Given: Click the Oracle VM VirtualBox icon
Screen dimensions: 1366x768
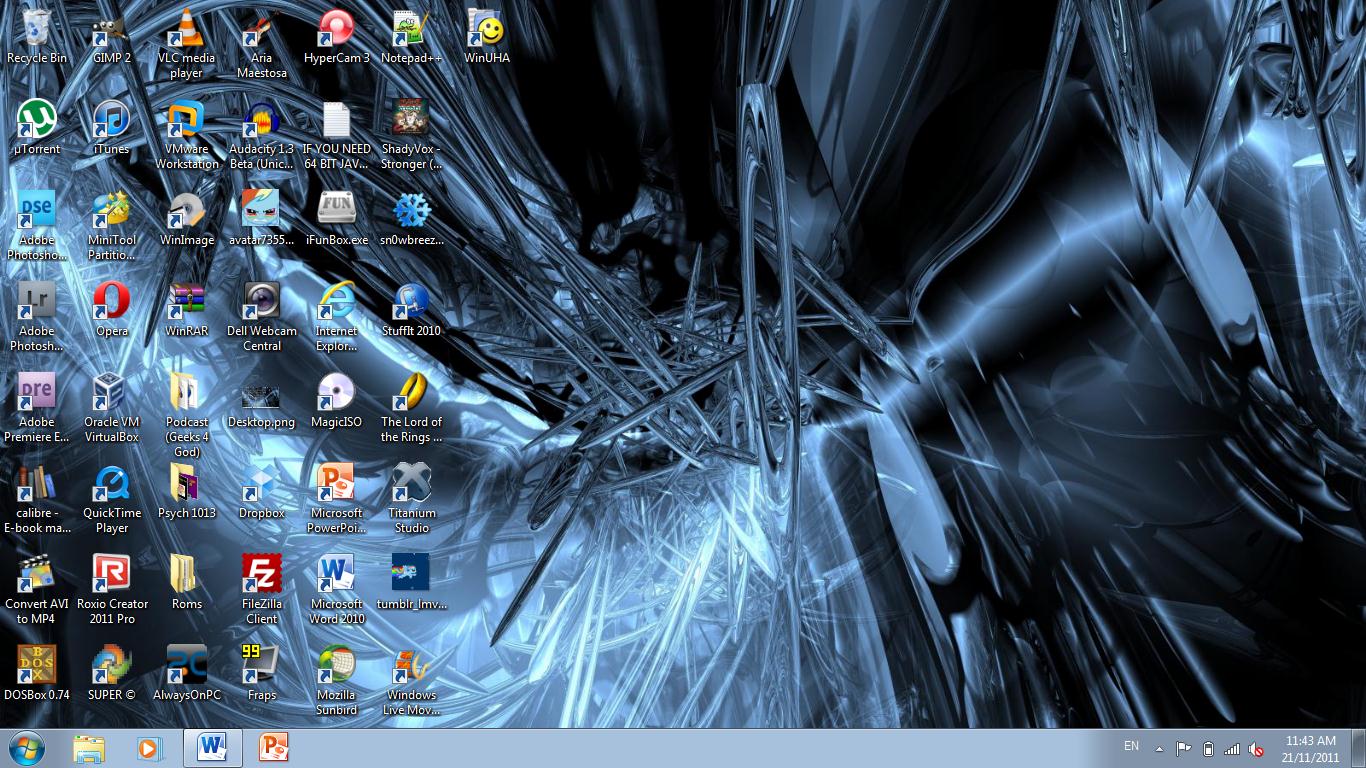Looking at the screenshot, I should pos(111,394).
